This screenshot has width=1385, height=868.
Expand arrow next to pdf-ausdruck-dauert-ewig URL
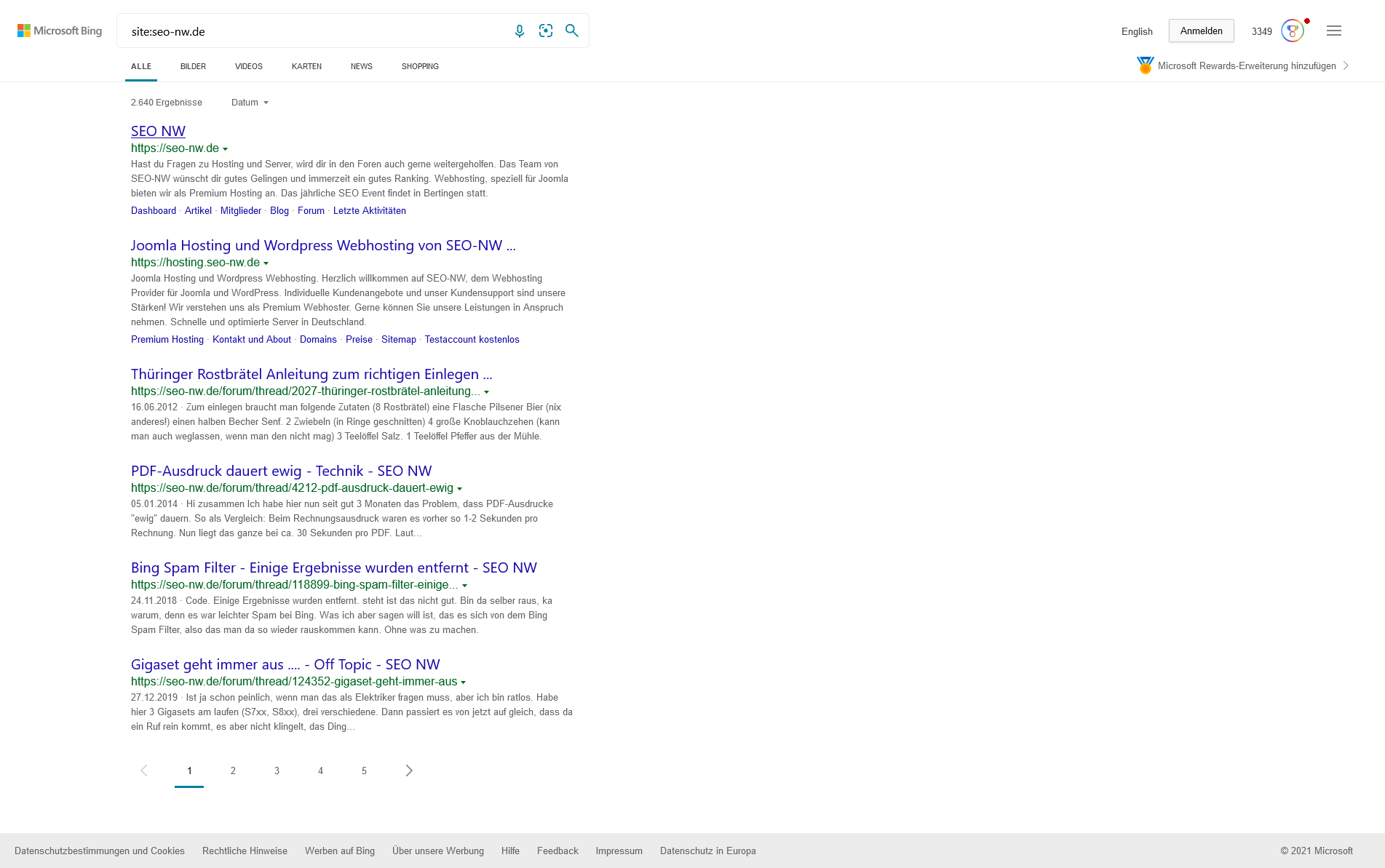460,489
